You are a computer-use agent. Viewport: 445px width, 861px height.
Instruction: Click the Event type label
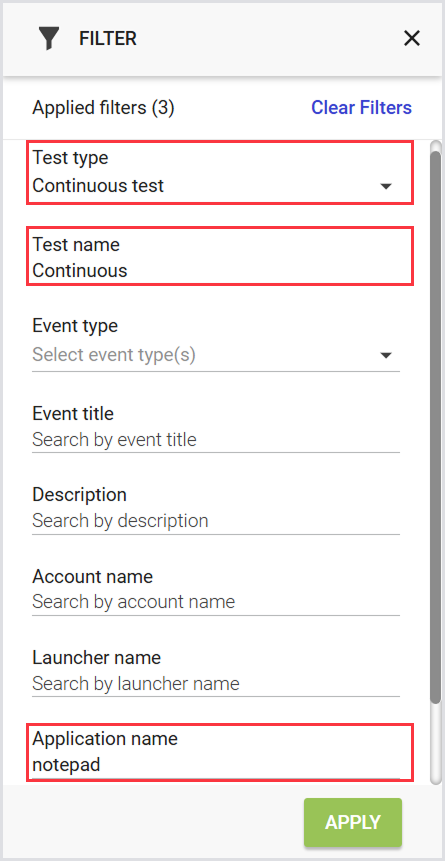pyautogui.click(x=75, y=326)
